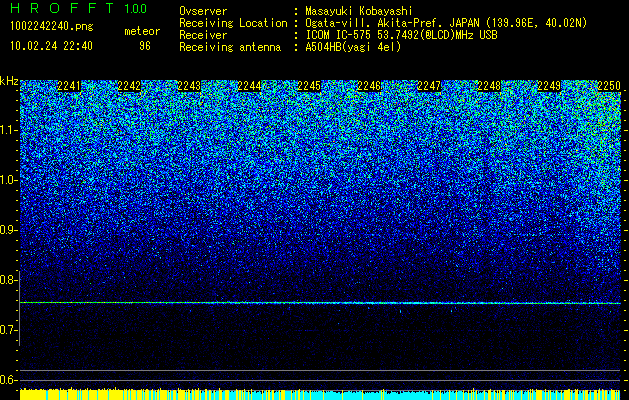The height and width of the screenshot is (400, 629).
Task: Click the date stamp 10.02.24 22:40
Action: click(51, 46)
